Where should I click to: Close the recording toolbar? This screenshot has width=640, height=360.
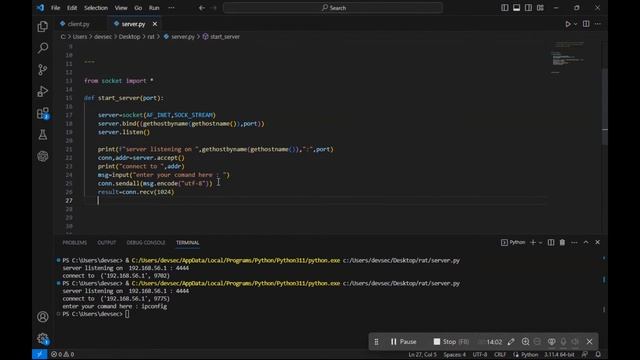(589, 342)
